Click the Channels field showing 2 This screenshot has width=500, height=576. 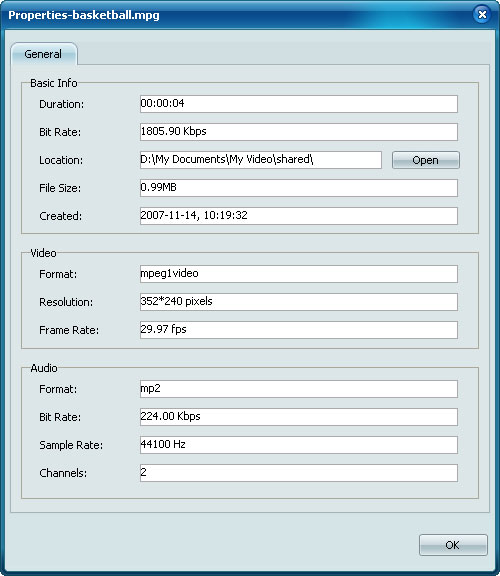point(299,473)
